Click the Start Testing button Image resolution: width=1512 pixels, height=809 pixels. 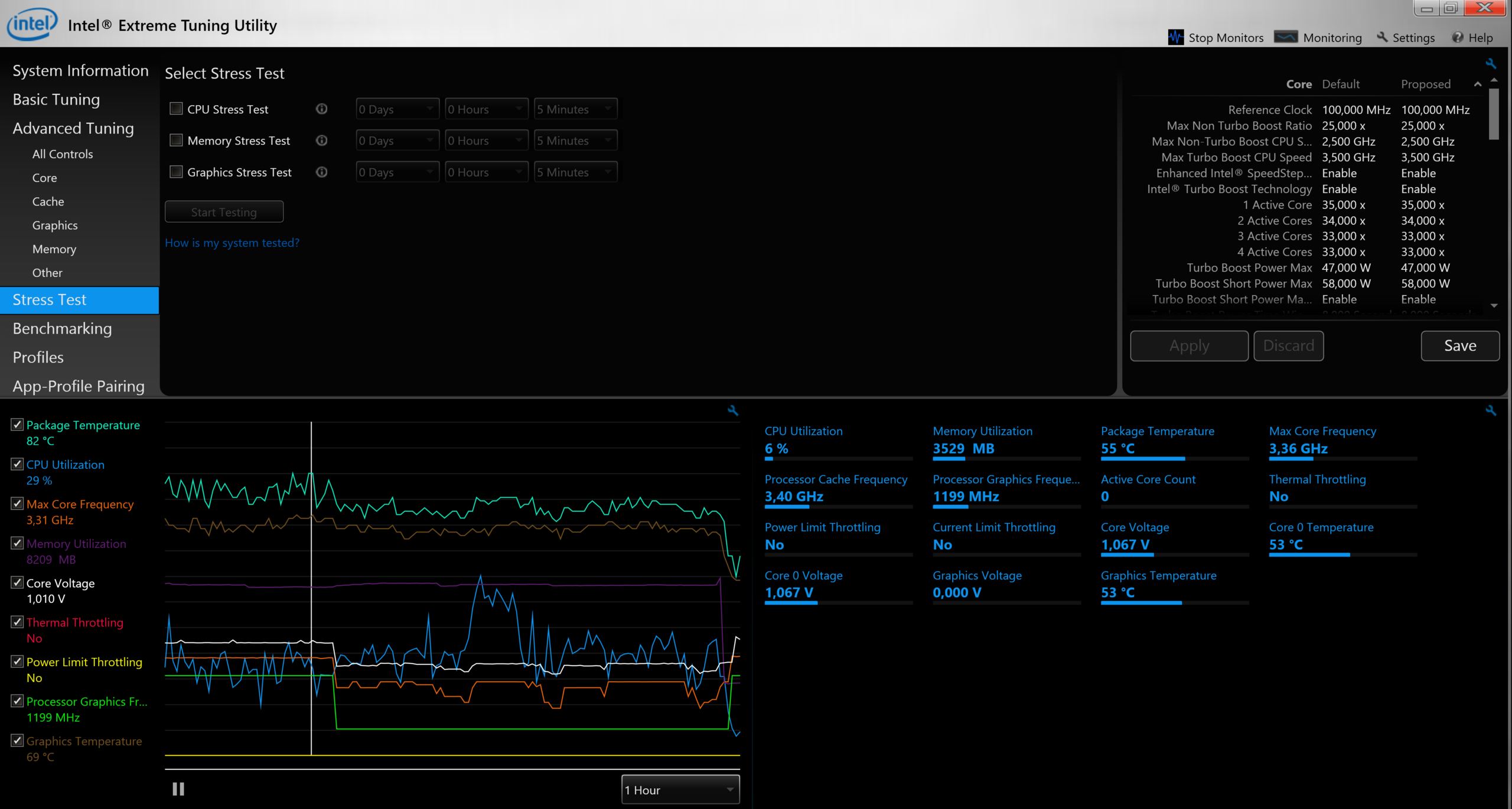pyautogui.click(x=224, y=212)
